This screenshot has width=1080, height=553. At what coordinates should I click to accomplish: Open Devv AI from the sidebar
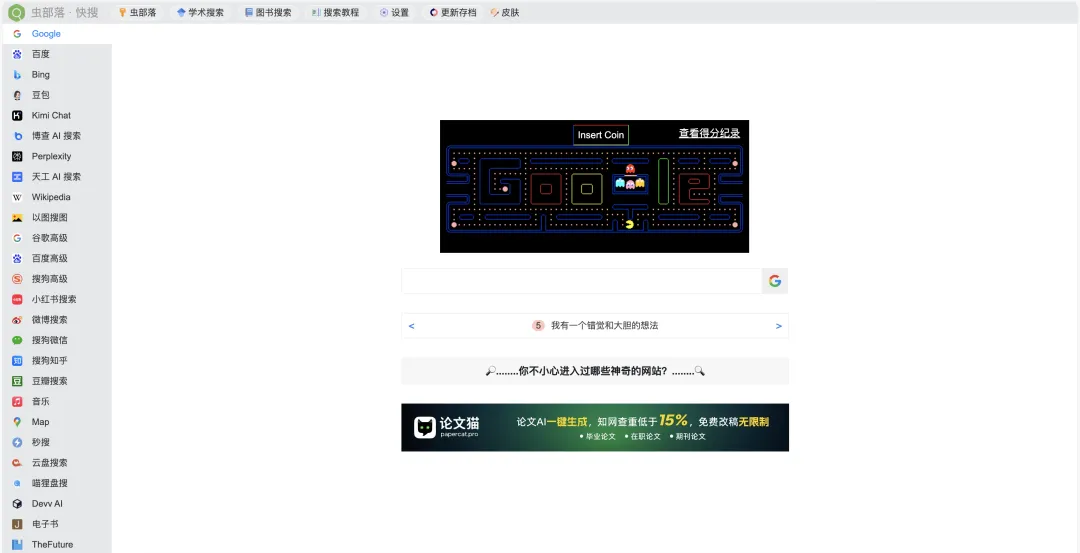pos(47,504)
